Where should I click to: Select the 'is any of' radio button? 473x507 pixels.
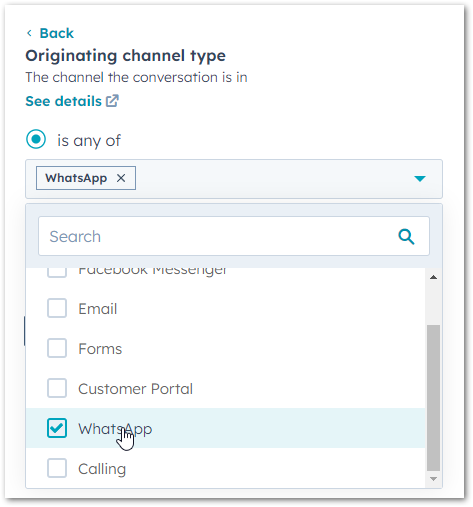tap(36, 139)
